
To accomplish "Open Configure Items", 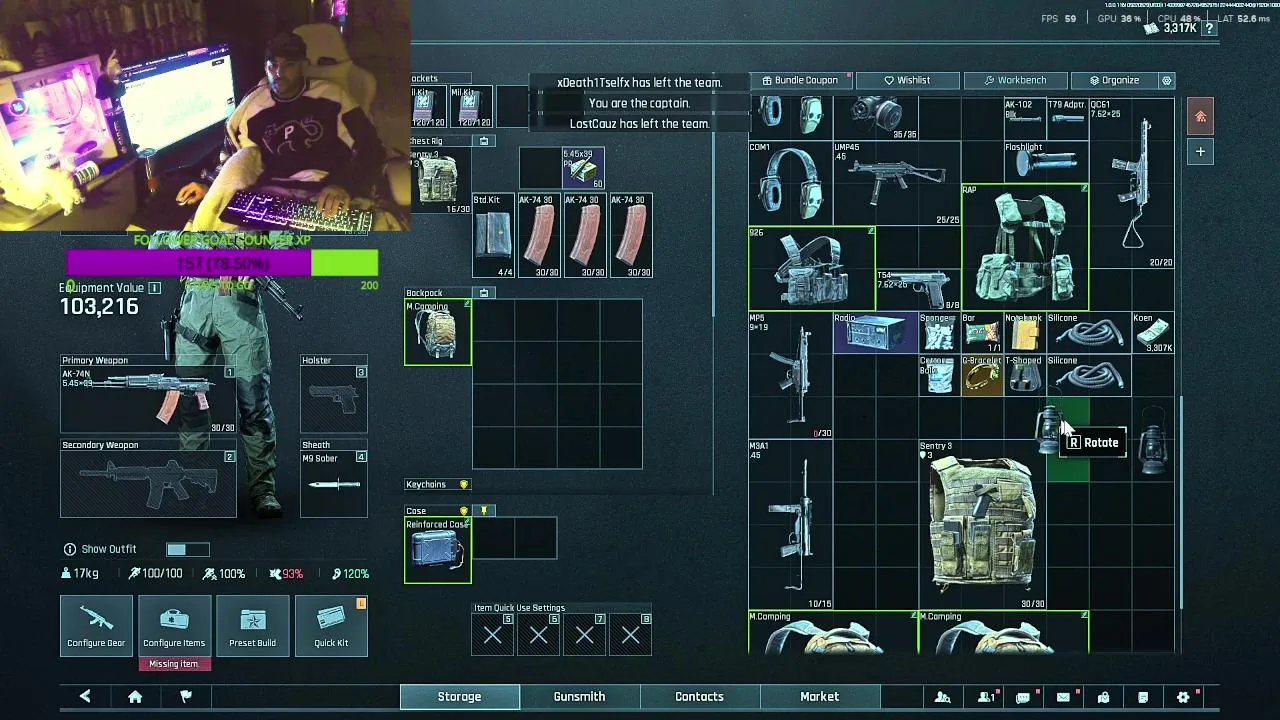I will (x=174, y=626).
